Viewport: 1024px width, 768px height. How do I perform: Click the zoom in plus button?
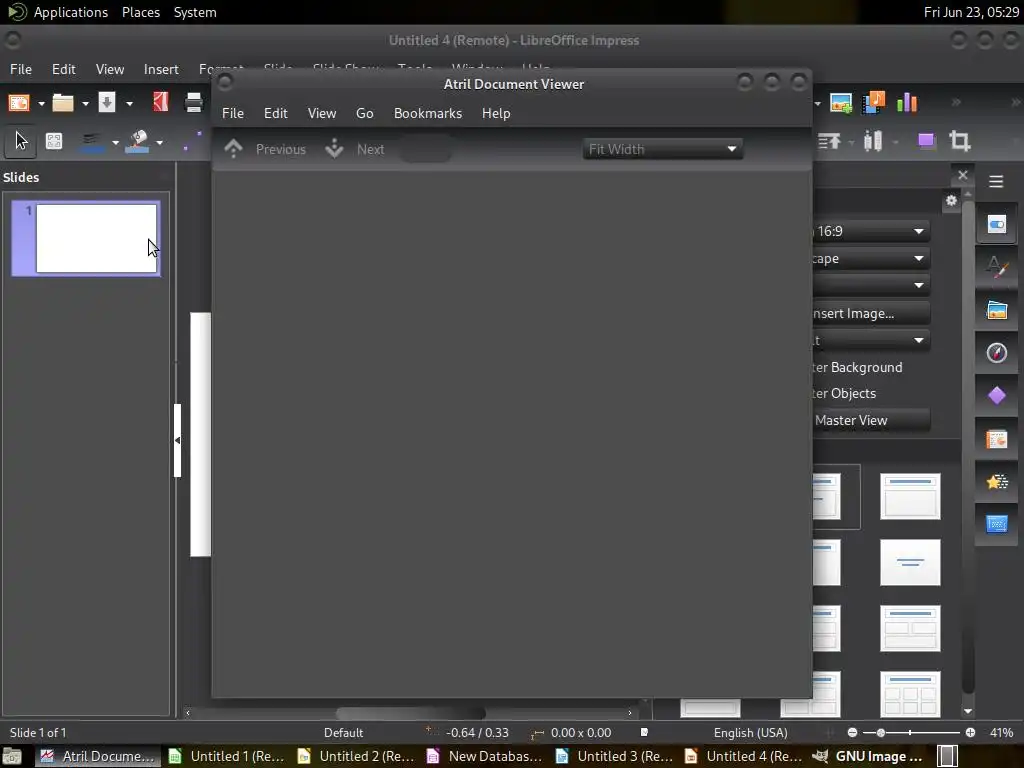click(x=970, y=733)
